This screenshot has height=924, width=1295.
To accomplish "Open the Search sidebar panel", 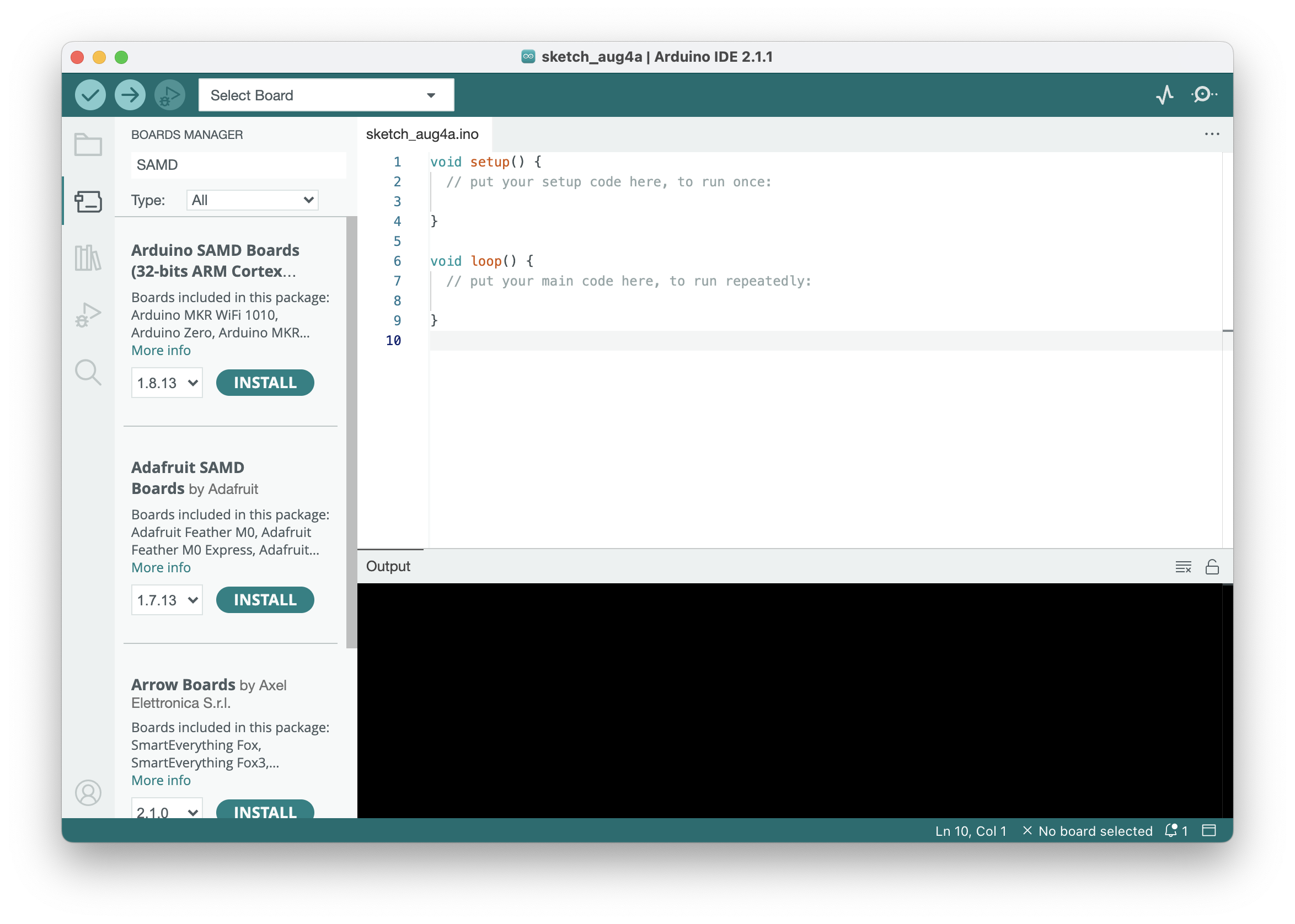I will click(x=88, y=372).
